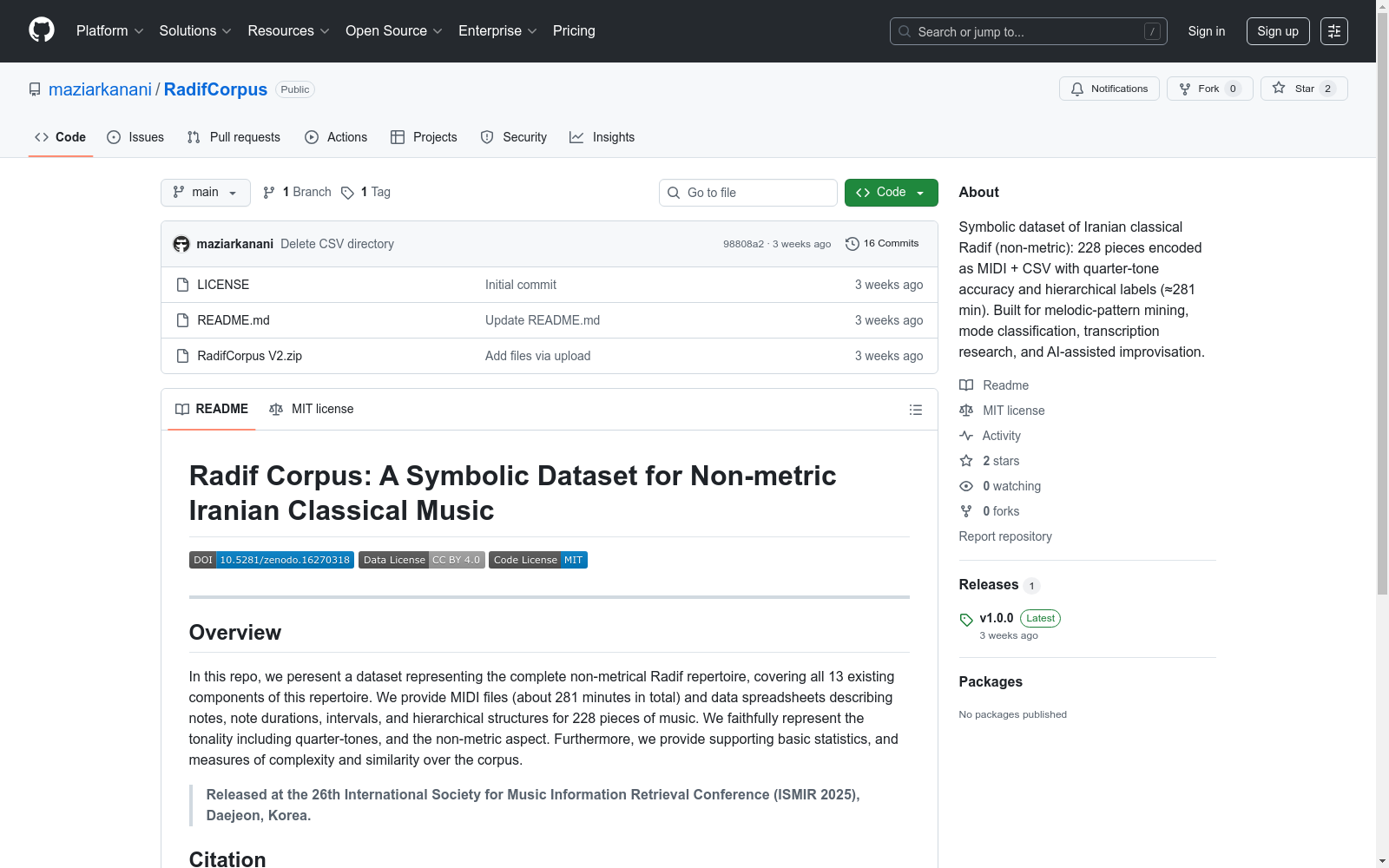View the 2 stars link
The image size is (1389, 868).
pyautogui.click(x=990, y=461)
